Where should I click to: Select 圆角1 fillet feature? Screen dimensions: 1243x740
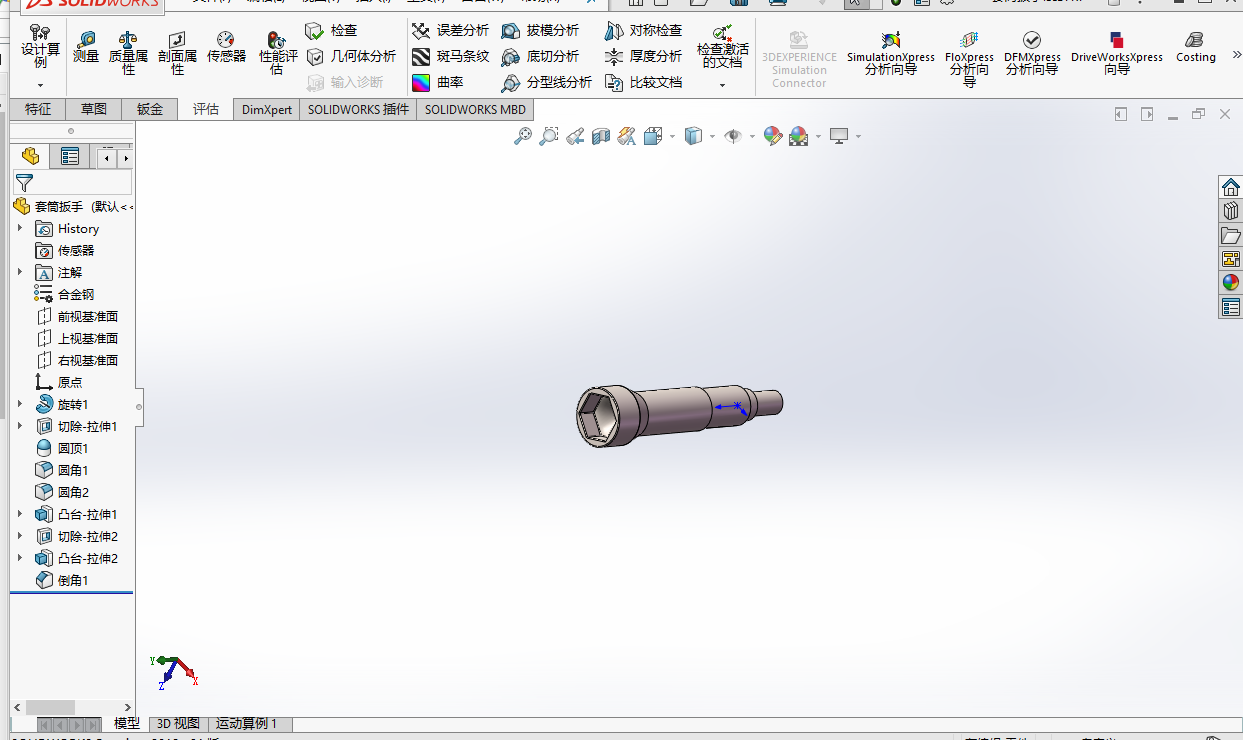[62, 470]
